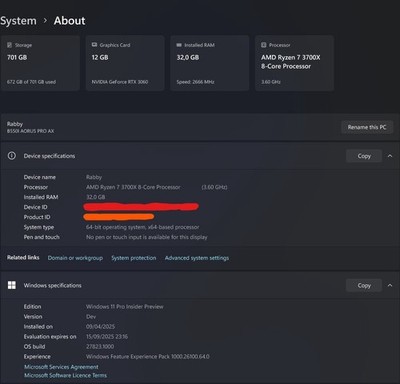Screen dimensions: 400x384
Task: Click the Storage card icon
Action: (x=10, y=45)
